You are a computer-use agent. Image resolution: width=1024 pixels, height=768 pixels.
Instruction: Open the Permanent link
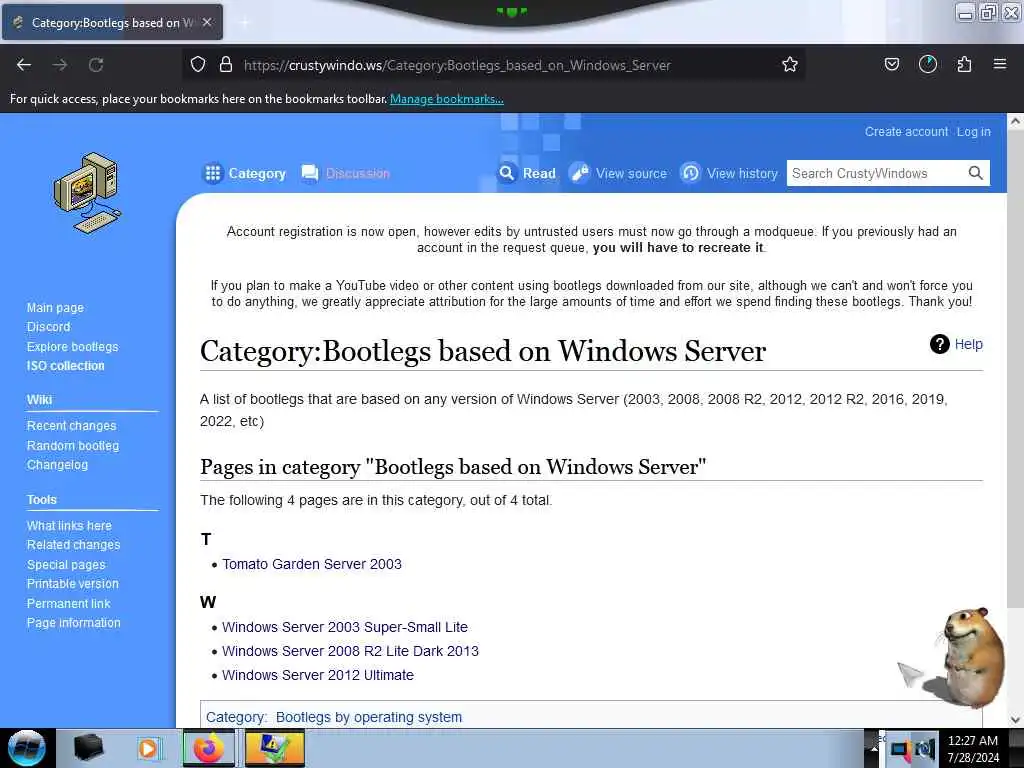coord(69,603)
